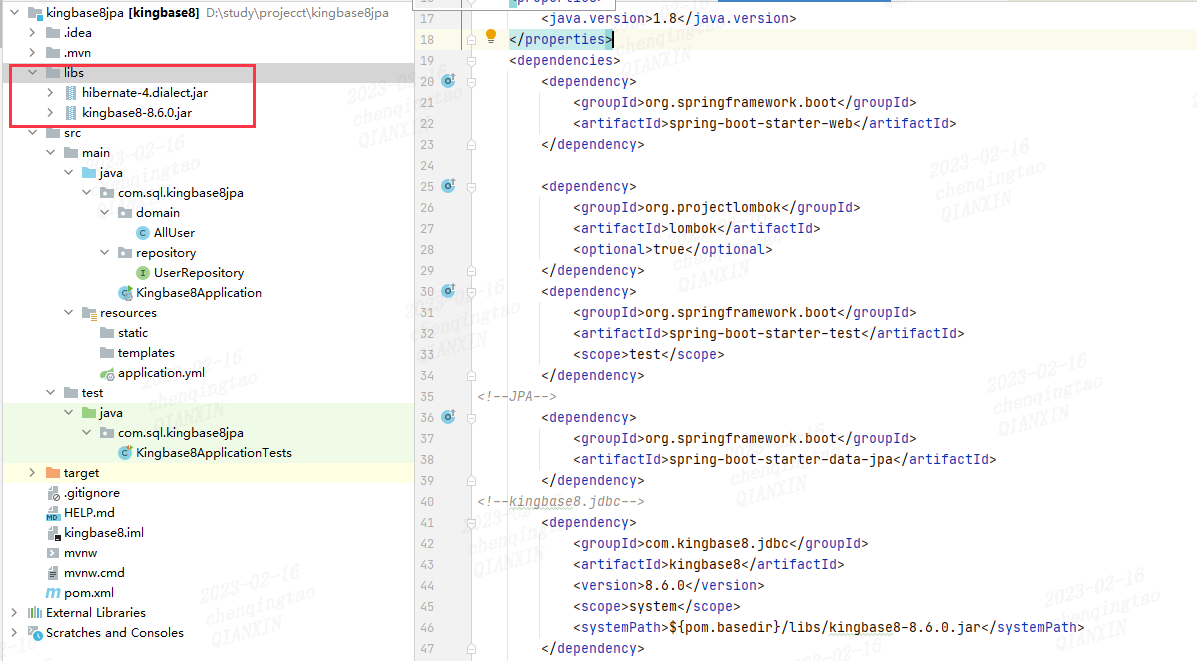The image size is (1197, 661).
Task: Click the AllUser class icon
Action: tap(143, 233)
